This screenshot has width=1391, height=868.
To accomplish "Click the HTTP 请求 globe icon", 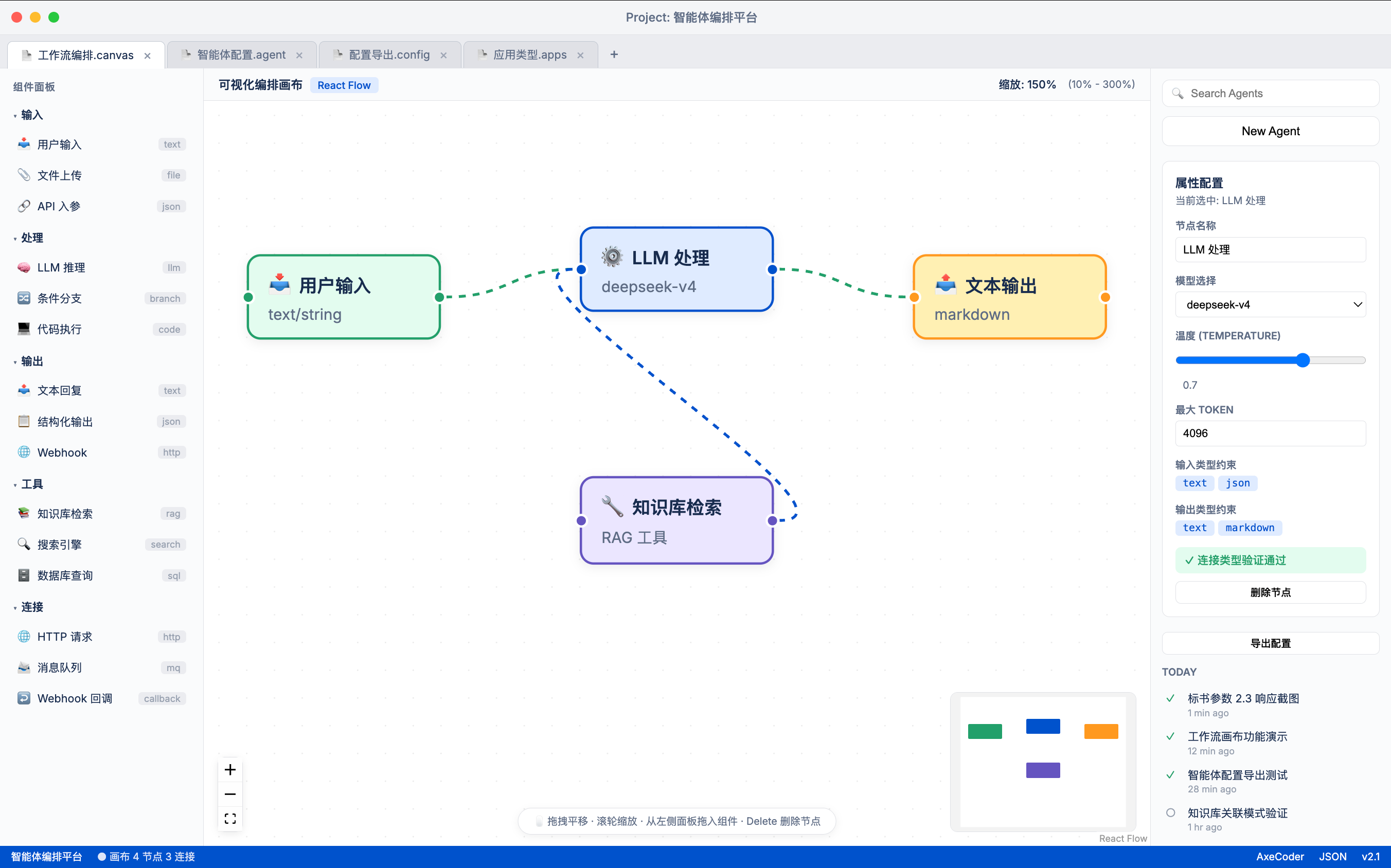I will [x=24, y=637].
